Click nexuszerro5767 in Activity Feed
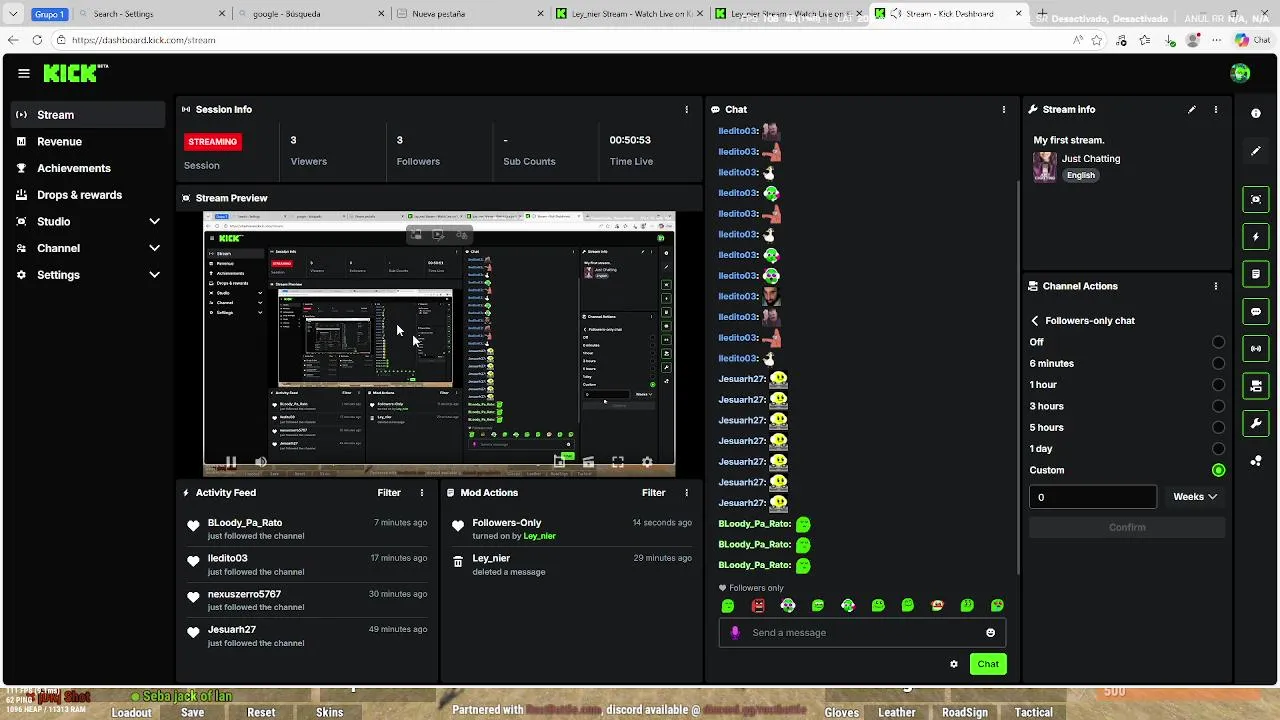 (244, 594)
